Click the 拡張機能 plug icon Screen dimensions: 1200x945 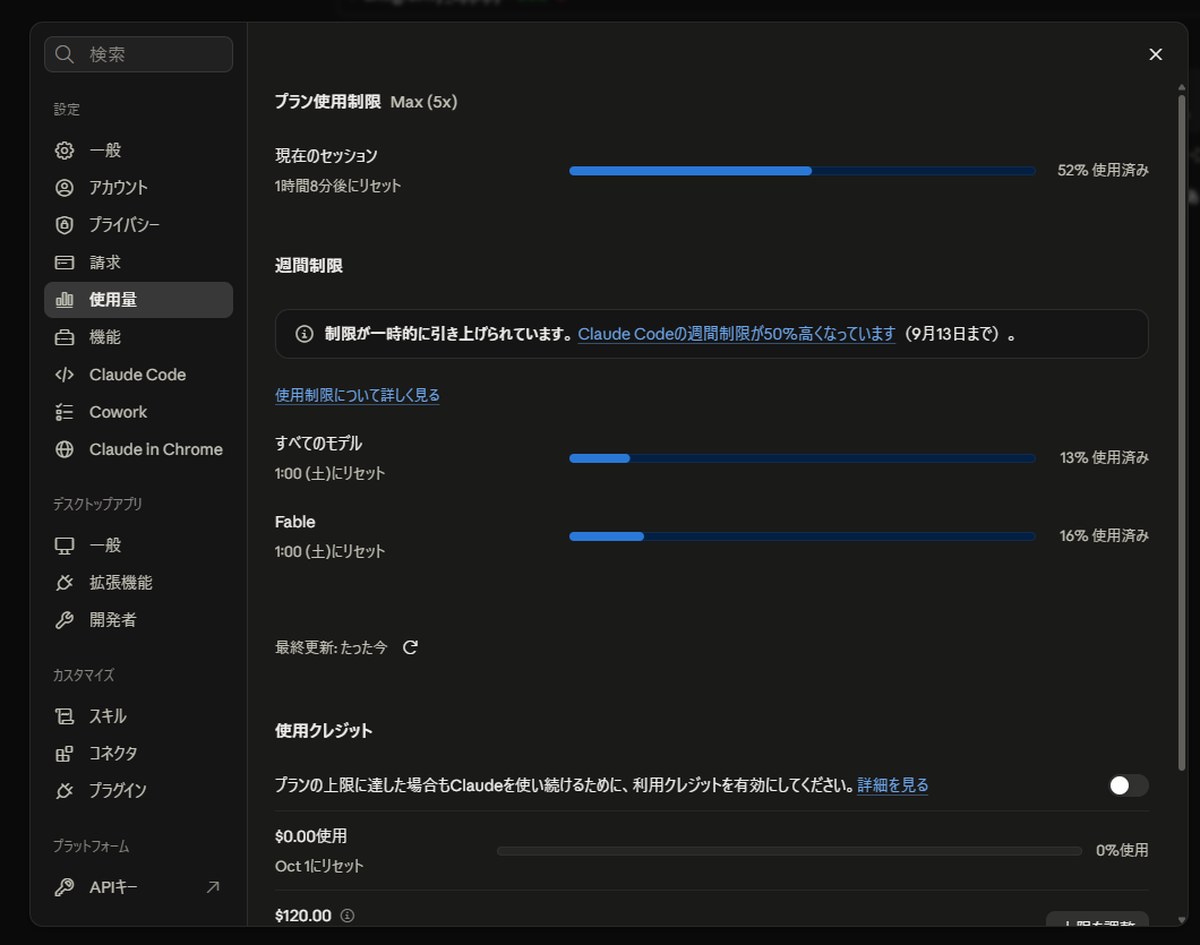pyautogui.click(x=65, y=583)
